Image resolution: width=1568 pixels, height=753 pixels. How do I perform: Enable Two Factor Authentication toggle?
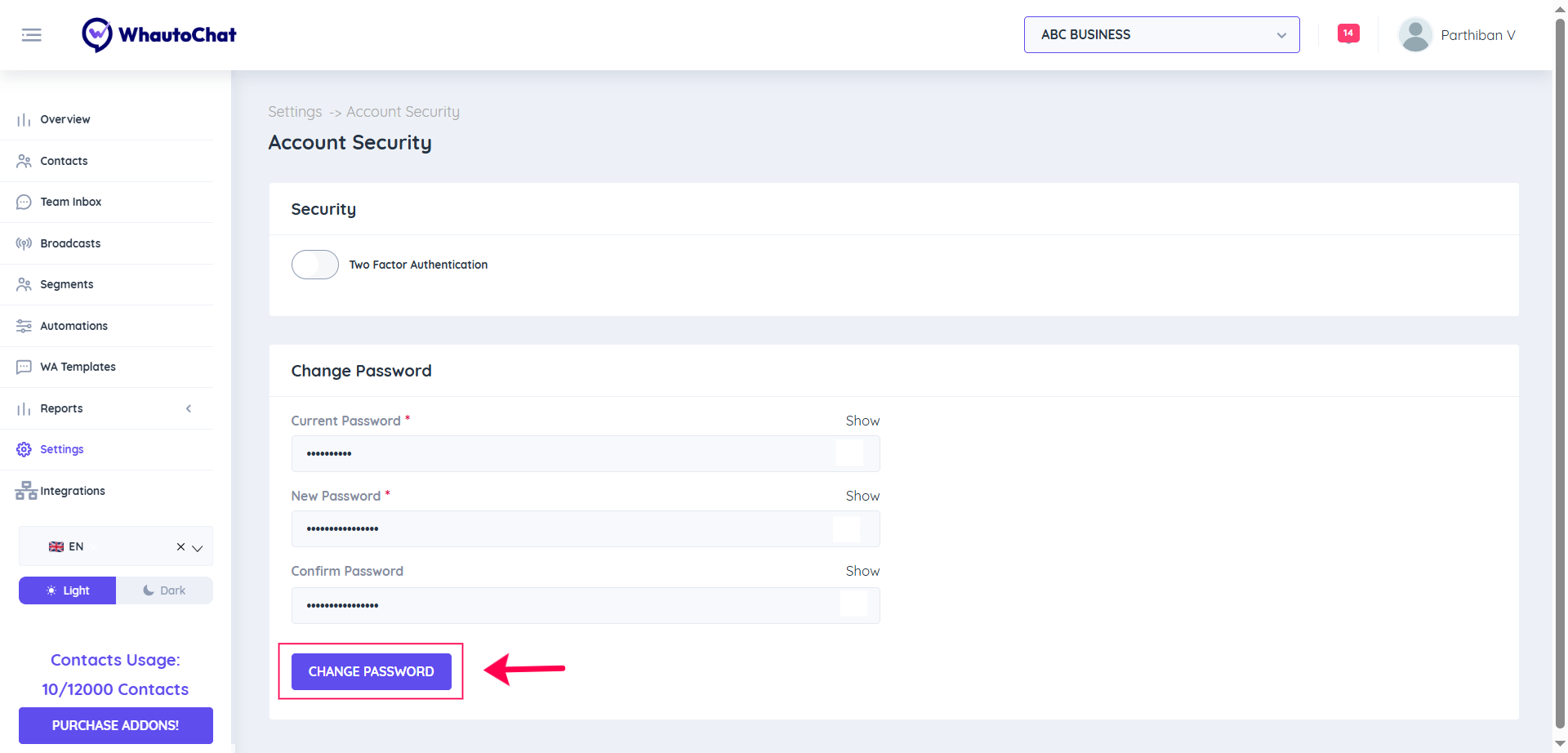315,265
